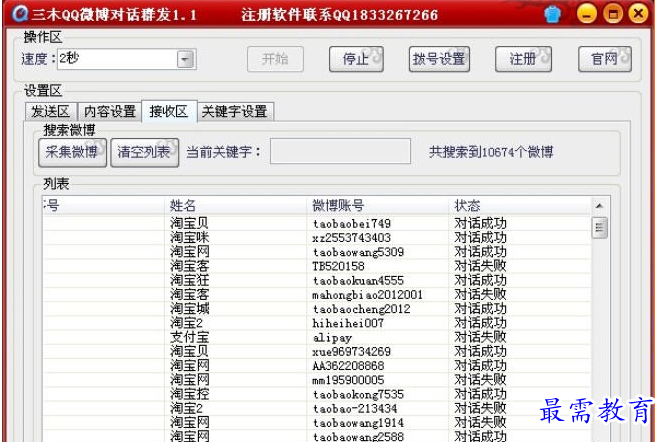Click the name 淘宝咪 in the list

click(x=189, y=237)
